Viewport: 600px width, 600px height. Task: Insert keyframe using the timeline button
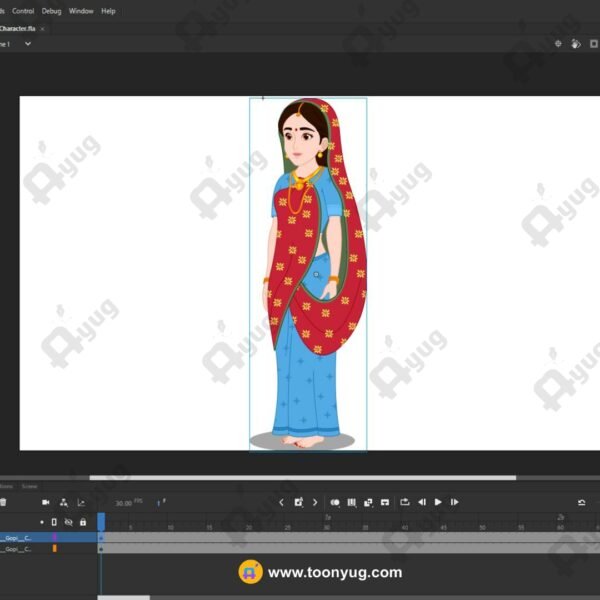[298, 502]
